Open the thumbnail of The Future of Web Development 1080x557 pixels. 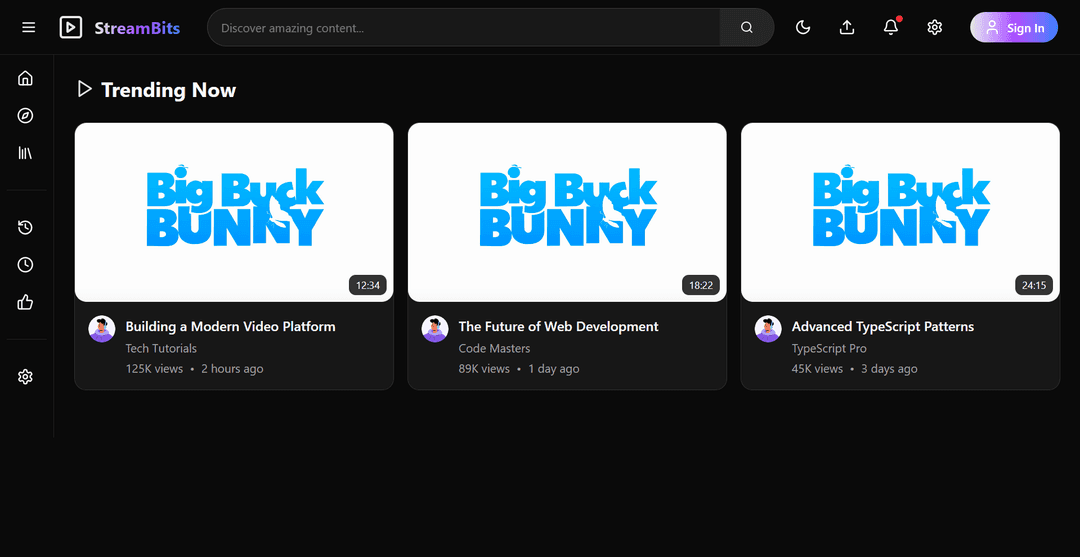pos(567,212)
